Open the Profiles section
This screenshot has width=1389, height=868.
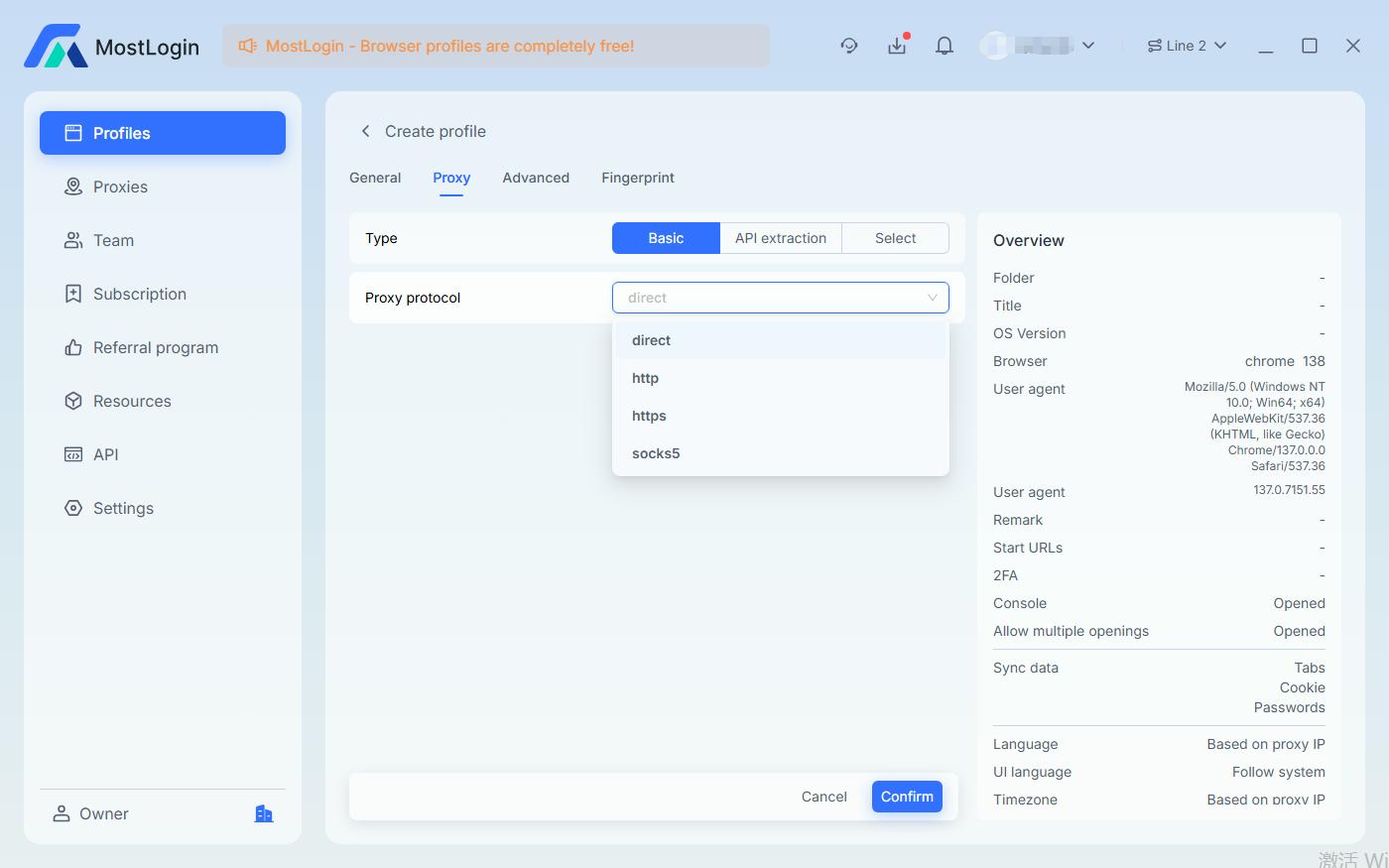pos(163,133)
